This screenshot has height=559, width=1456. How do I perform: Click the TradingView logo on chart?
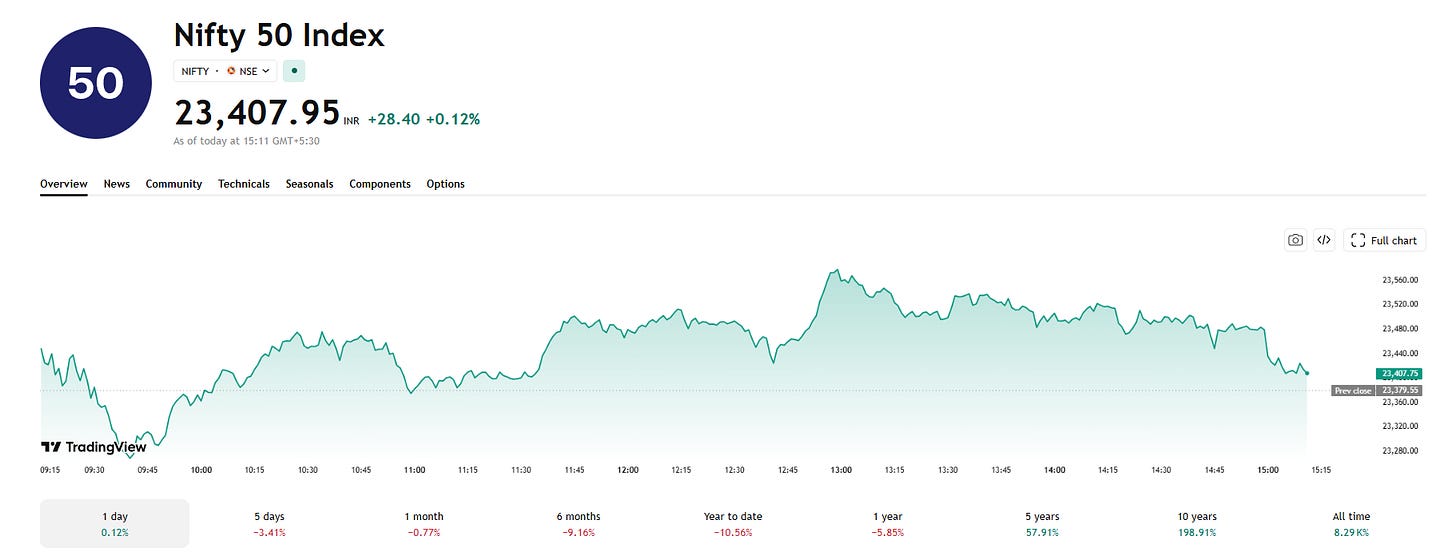click(93, 447)
